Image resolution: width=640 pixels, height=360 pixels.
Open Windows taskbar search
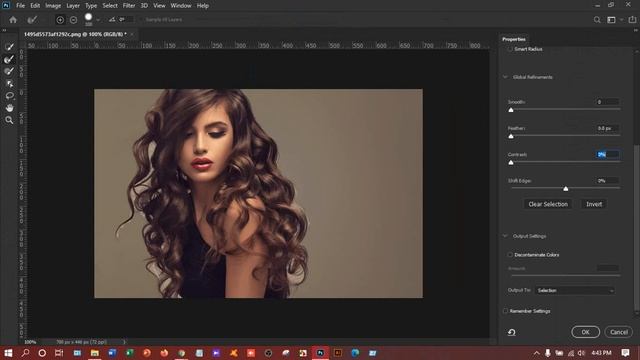(x=25, y=353)
